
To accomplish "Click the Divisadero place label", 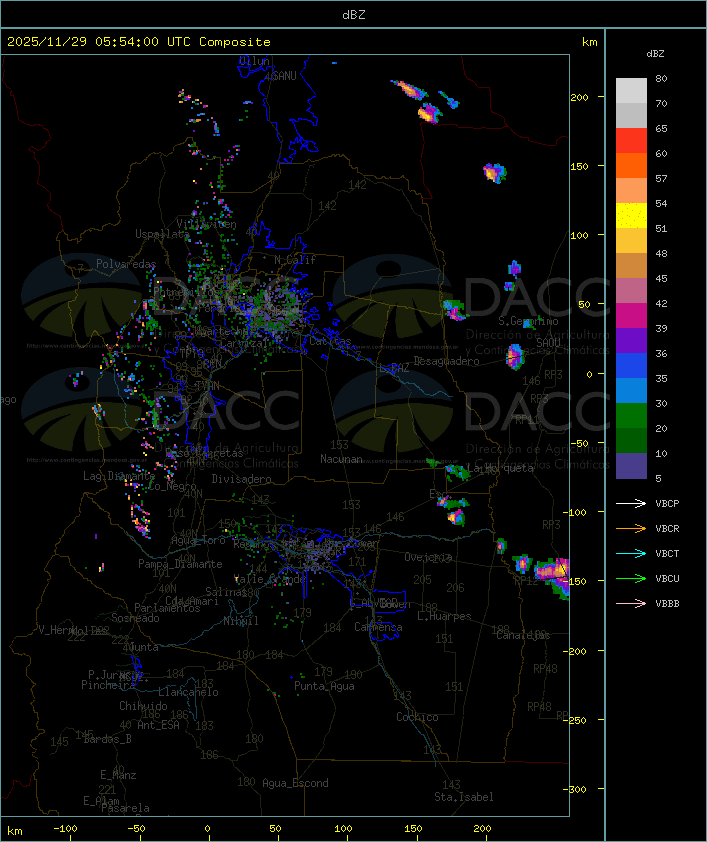I will tap(242, 478).
